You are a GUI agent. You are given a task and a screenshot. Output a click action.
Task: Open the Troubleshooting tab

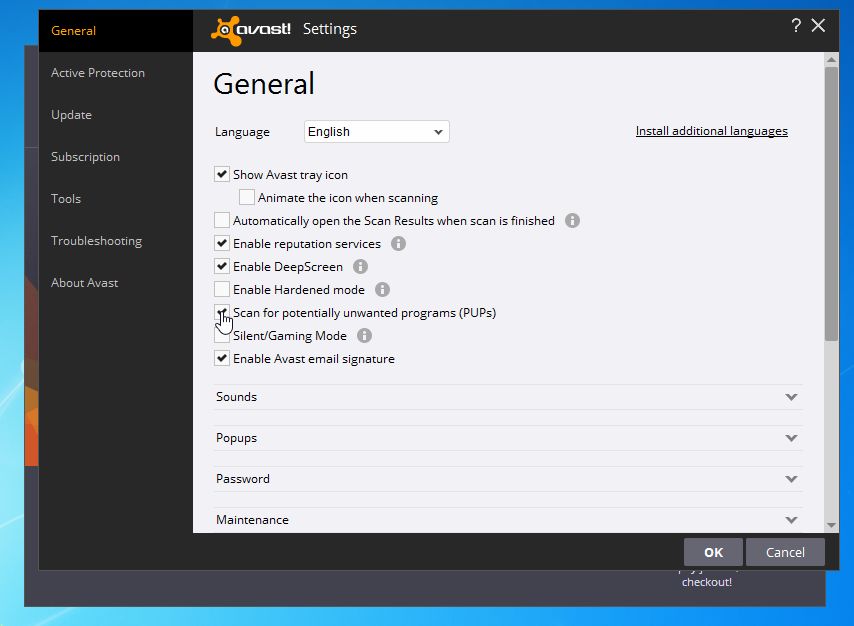115,240
